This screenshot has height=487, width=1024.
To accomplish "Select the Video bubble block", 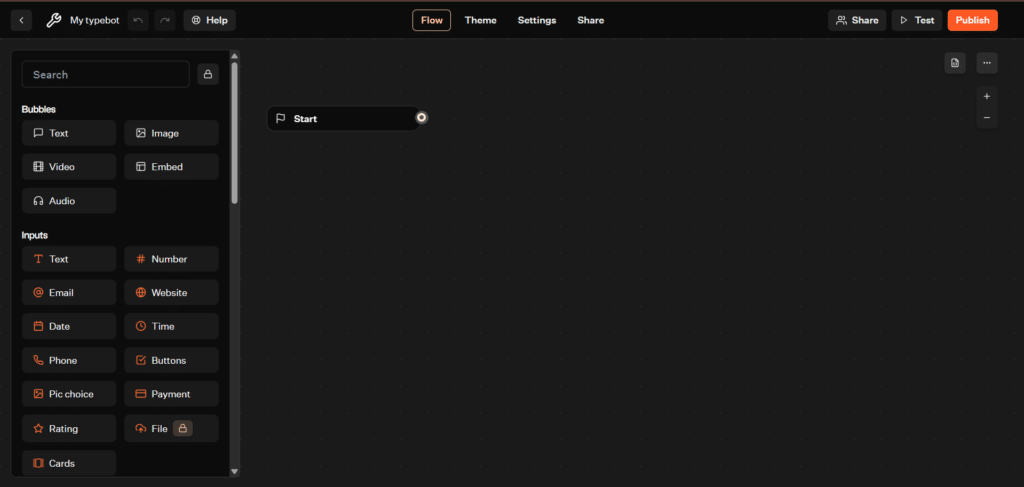I will [69, 167].
